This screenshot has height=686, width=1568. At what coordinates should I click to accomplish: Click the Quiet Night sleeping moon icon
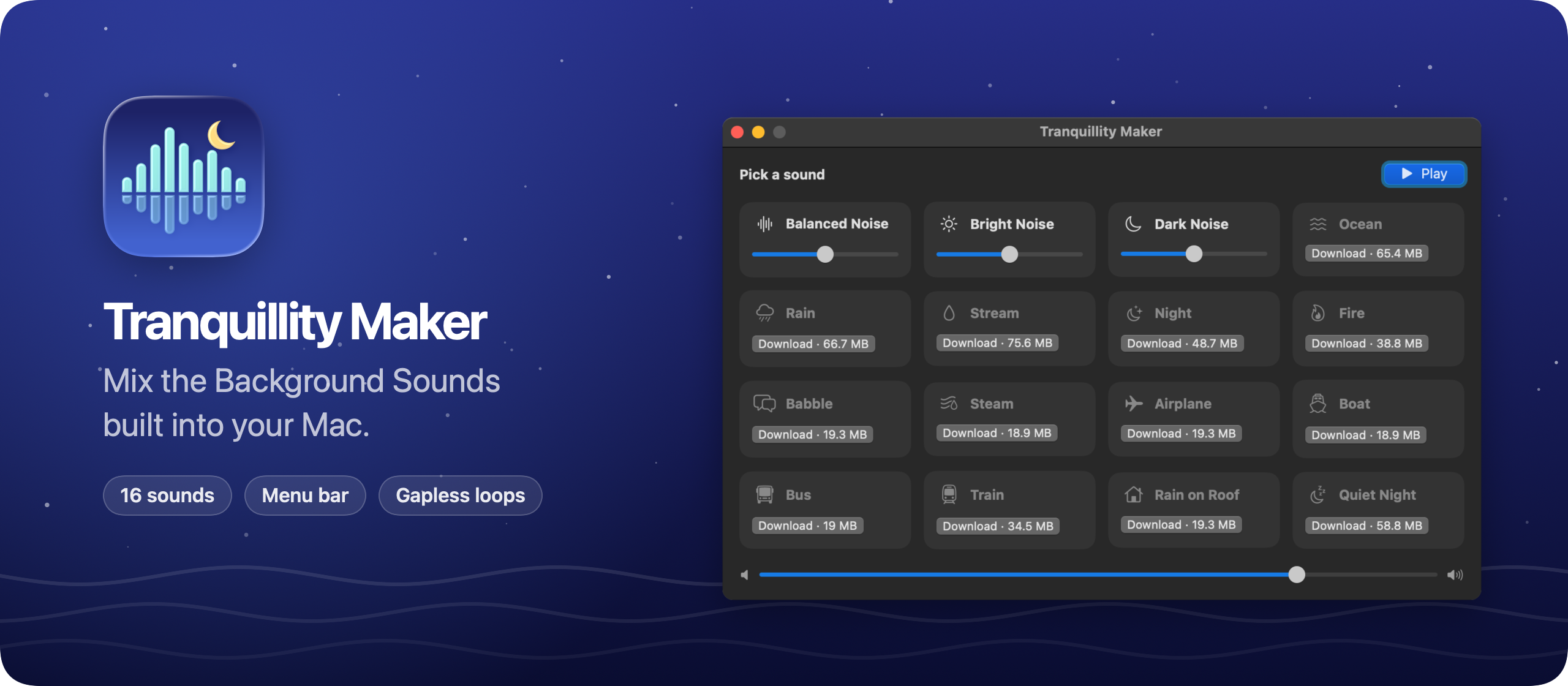point(1317,494)
